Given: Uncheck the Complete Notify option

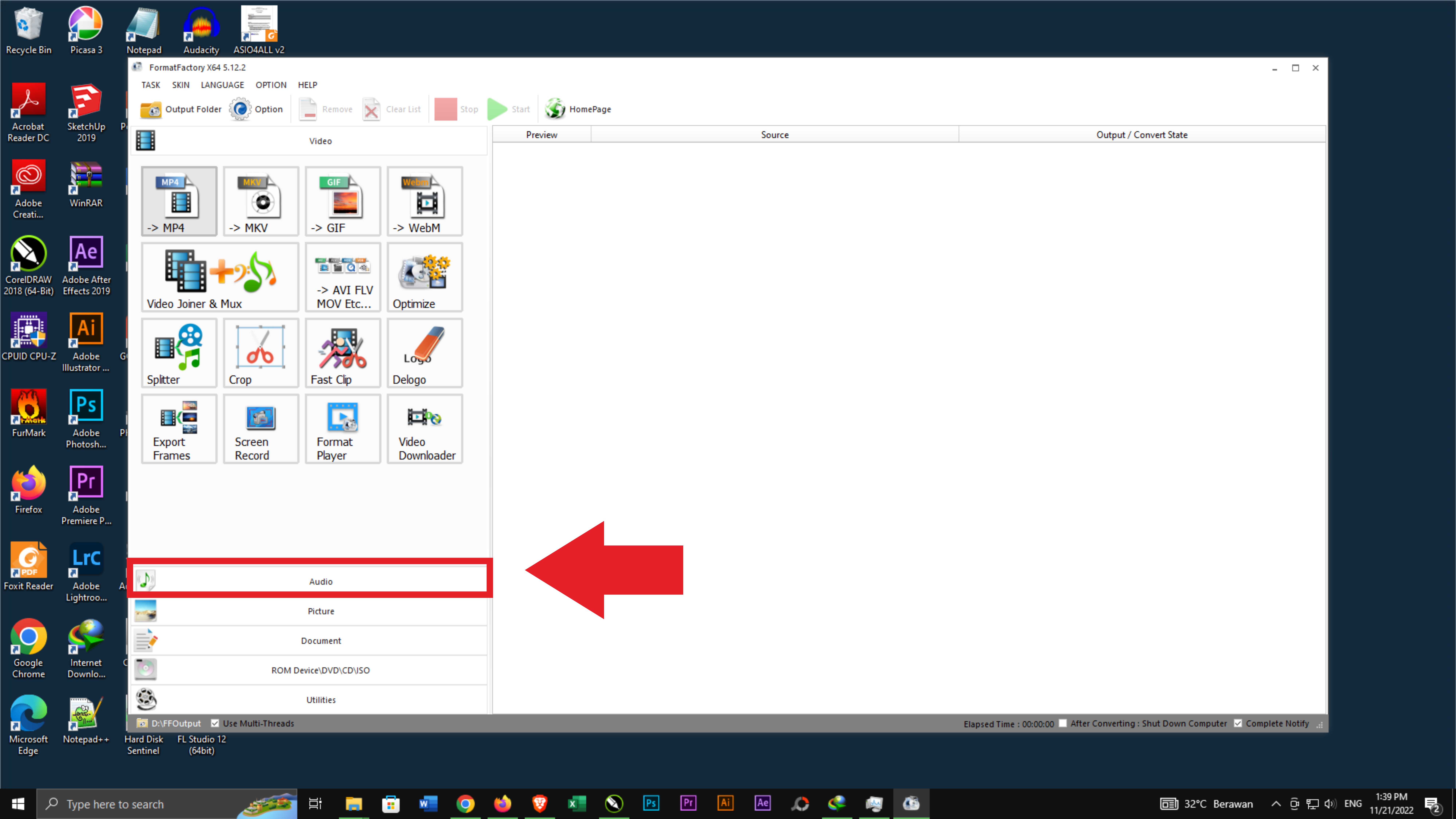Looking at the screenshot, I should point(1238,723).
